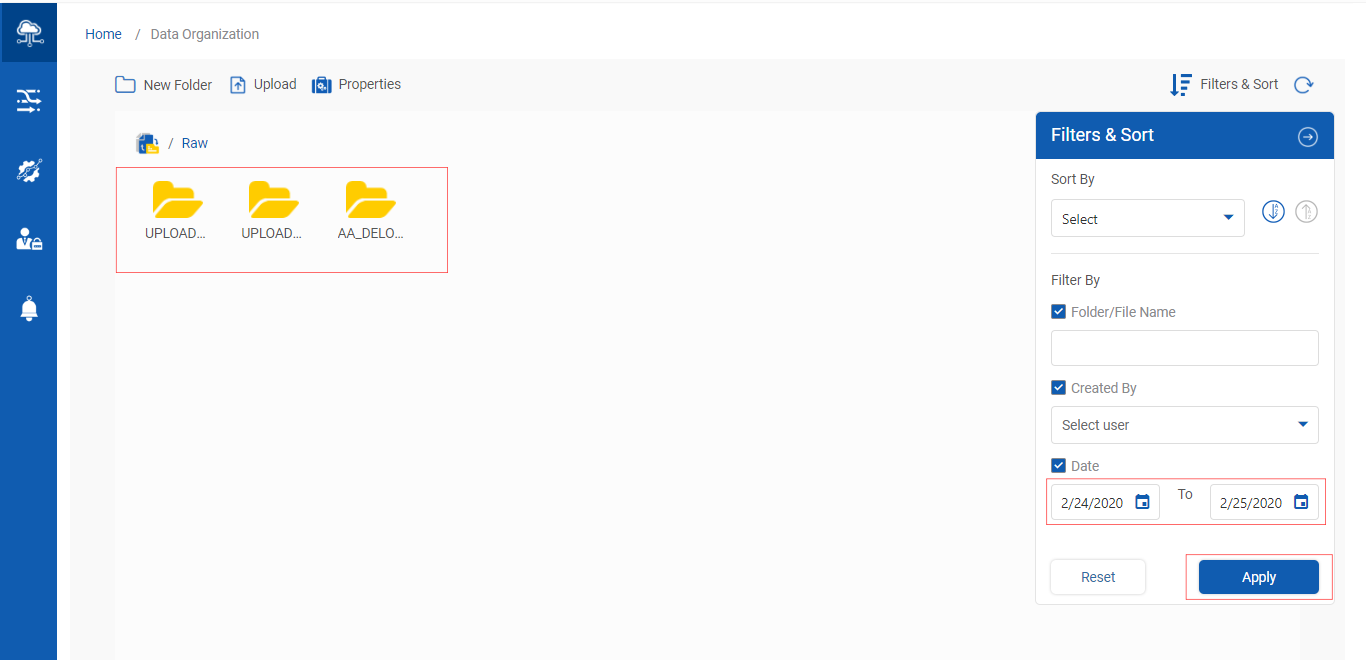Open calendar for end date 2/25/2020
The image size is (1366, 660).
pos(1301,502)
